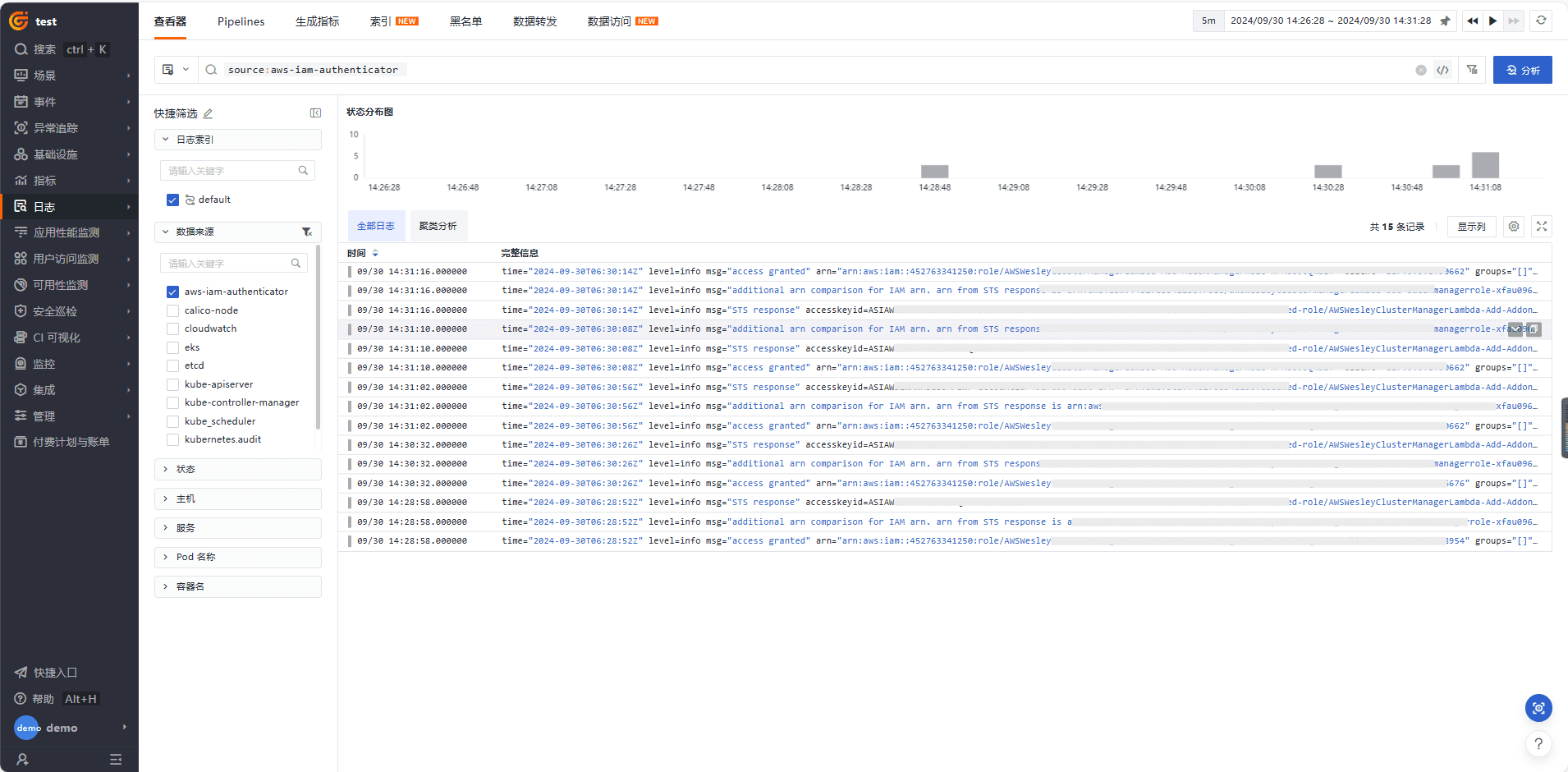Switch to the 聚类分析 tab

[438, 226]
